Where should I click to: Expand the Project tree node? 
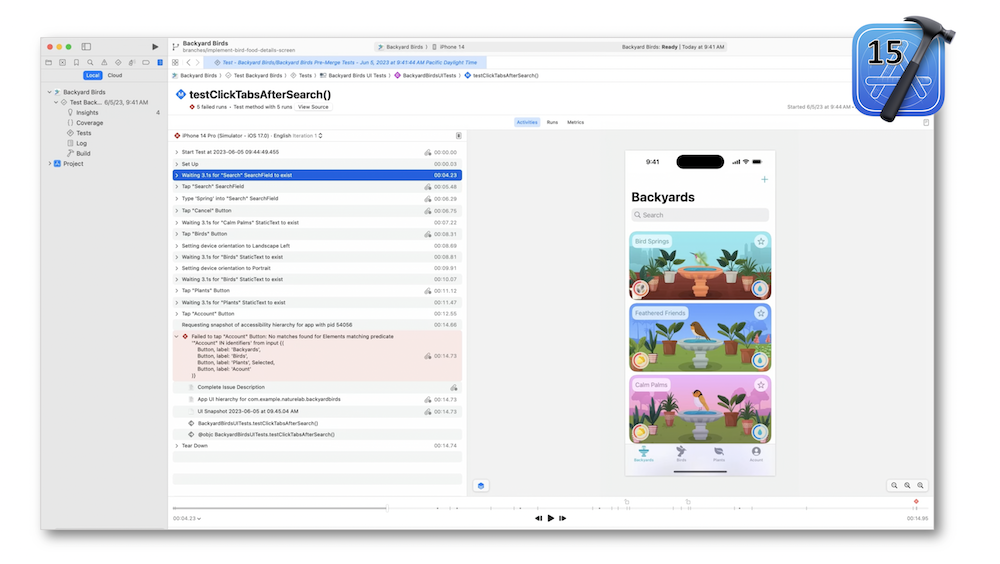[49, 164]
